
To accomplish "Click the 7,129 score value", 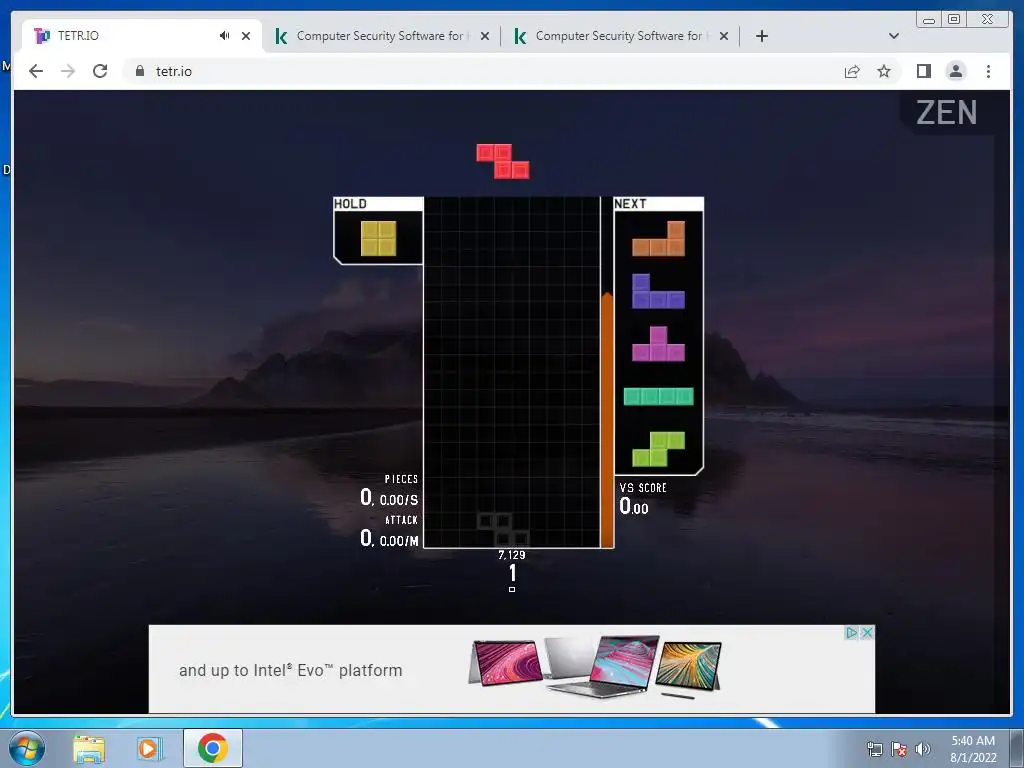I will point(511,555).
